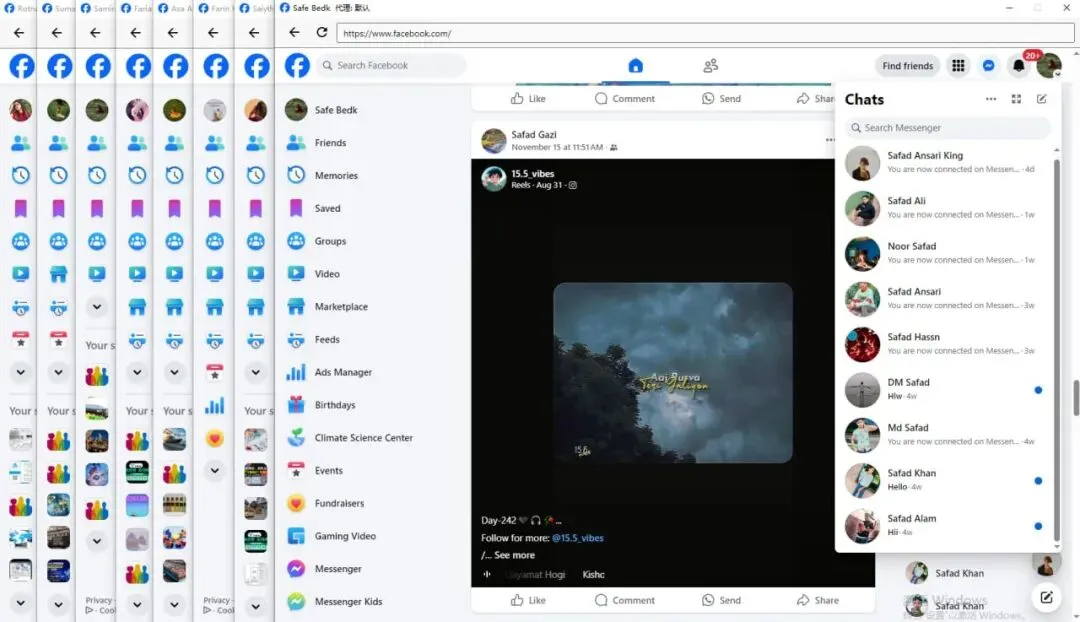Open the options menu on Safad Gazi's post
The width and height of the screenshot is (1080, 622).
[x=828, y=139]
